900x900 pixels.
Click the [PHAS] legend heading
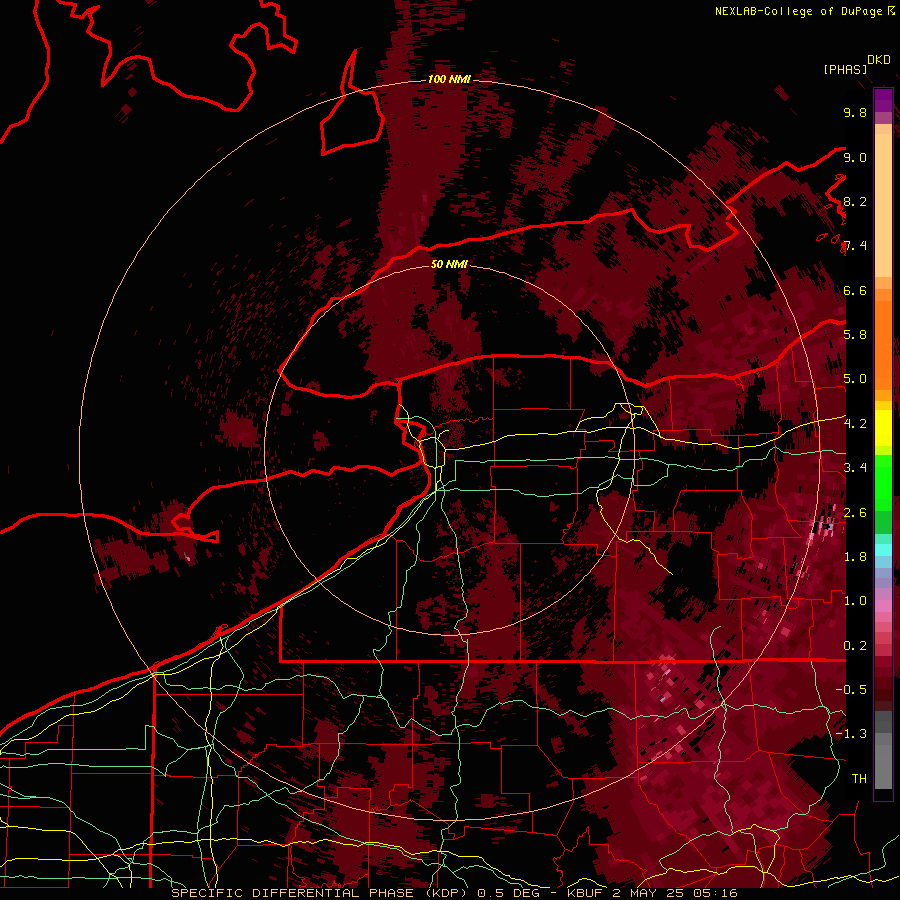click(x=845, y=69)
